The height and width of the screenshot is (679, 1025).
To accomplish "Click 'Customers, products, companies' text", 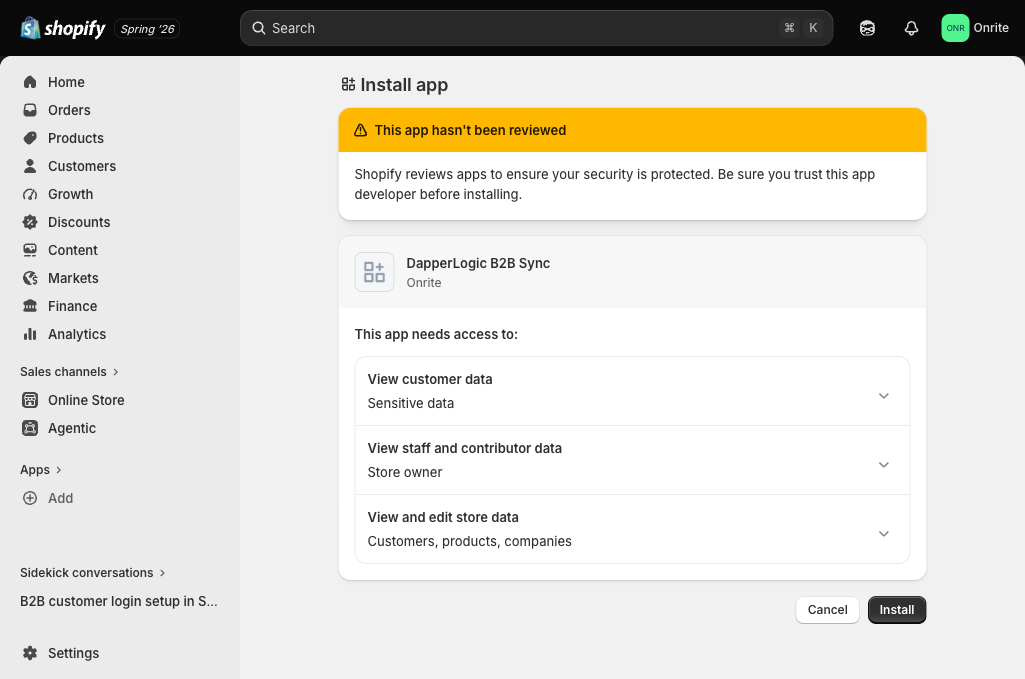I will point(469,541).
